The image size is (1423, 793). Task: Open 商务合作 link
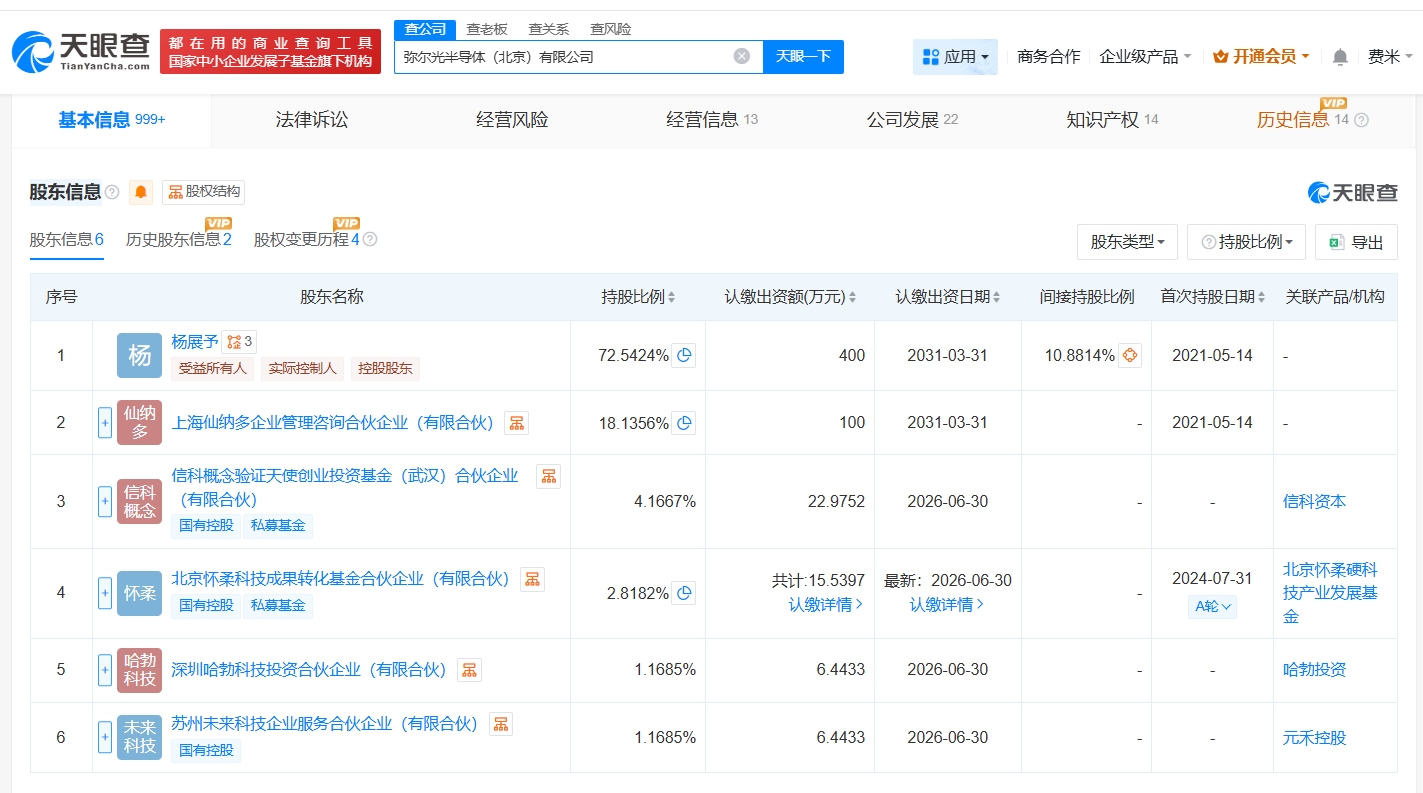point(1049,57)
